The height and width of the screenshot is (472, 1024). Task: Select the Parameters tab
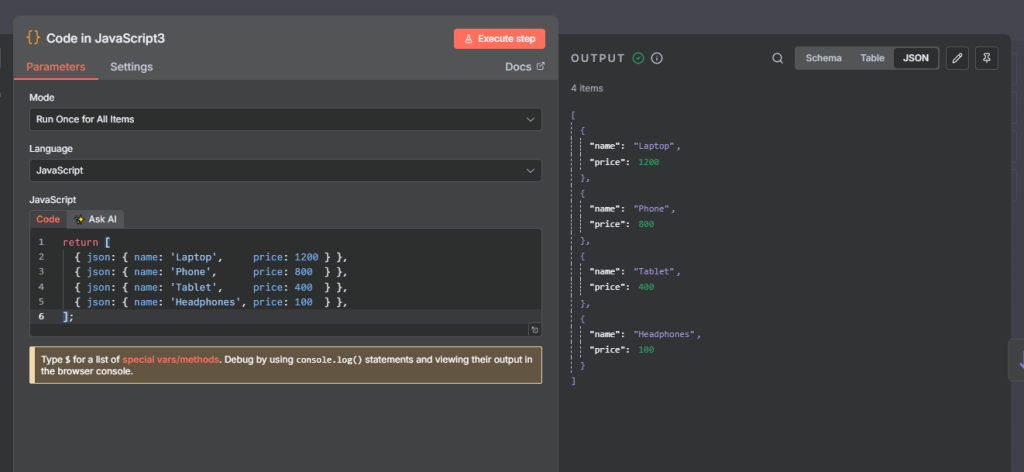point(56,67)
